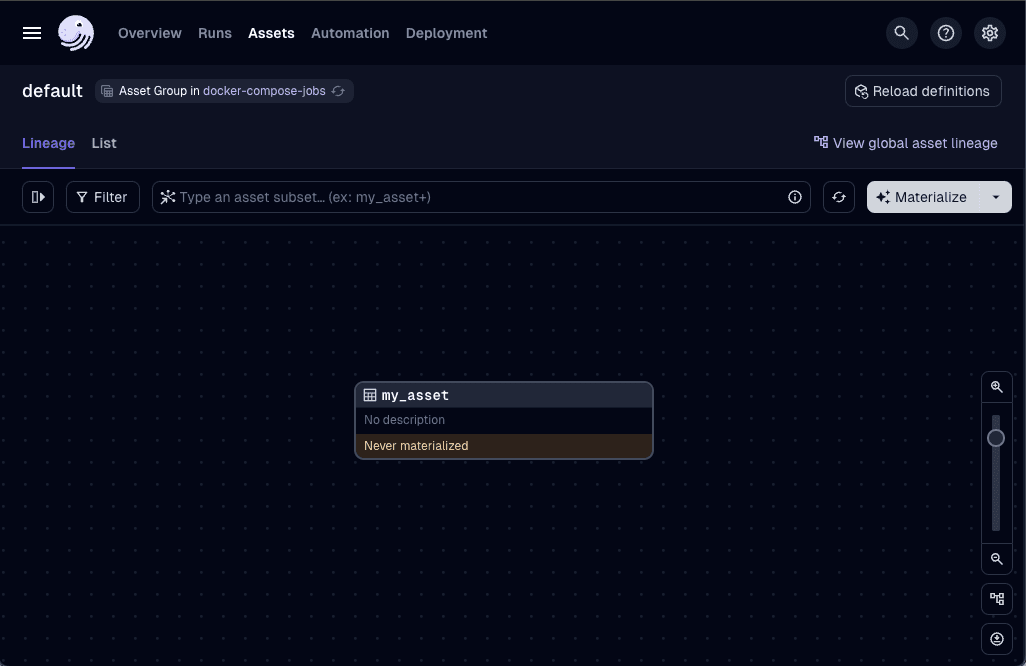Select the my_asset node in graph
Screen dimensions: 1026x666
(504, 420)
